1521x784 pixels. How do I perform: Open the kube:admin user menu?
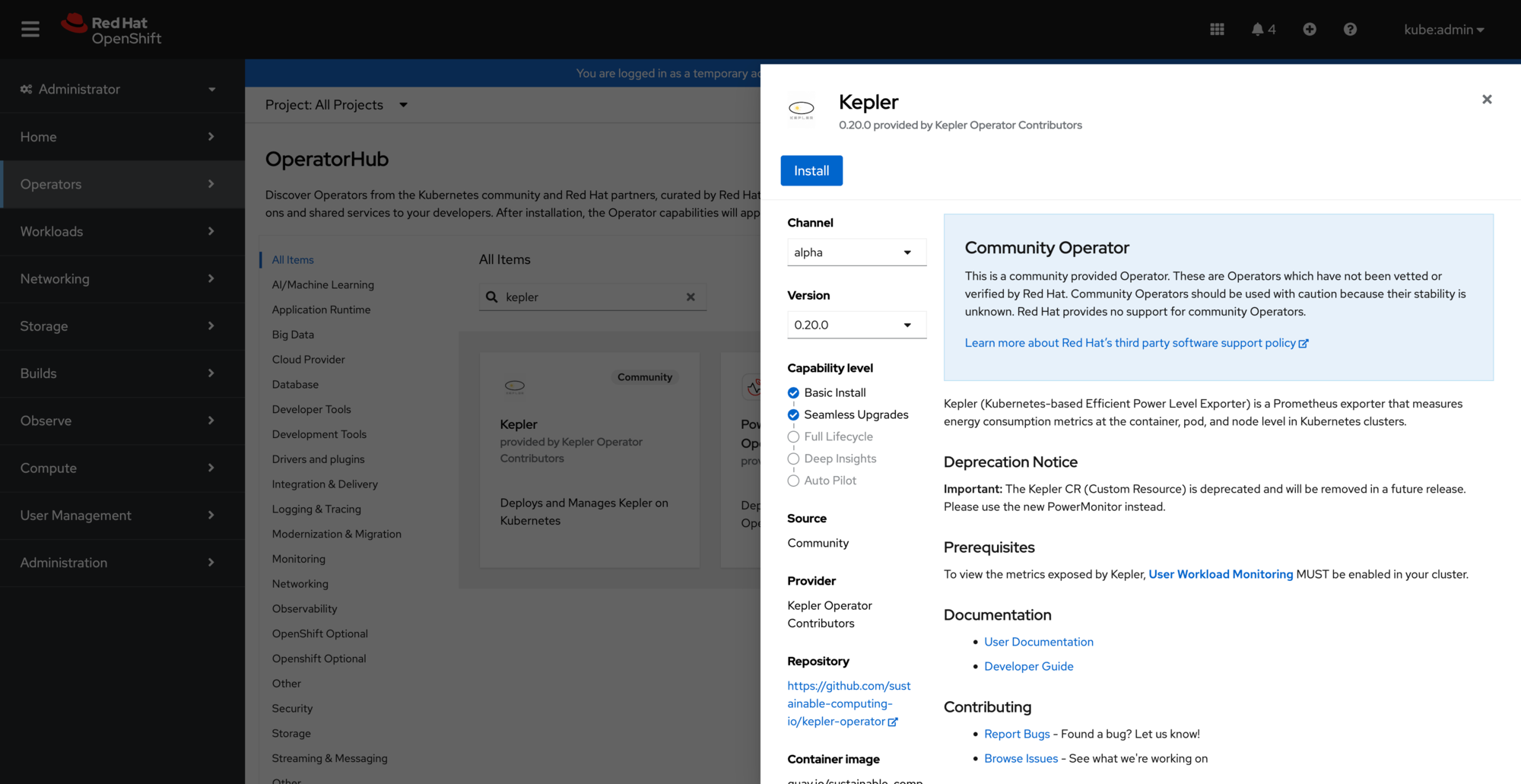tap(1443, 29)
